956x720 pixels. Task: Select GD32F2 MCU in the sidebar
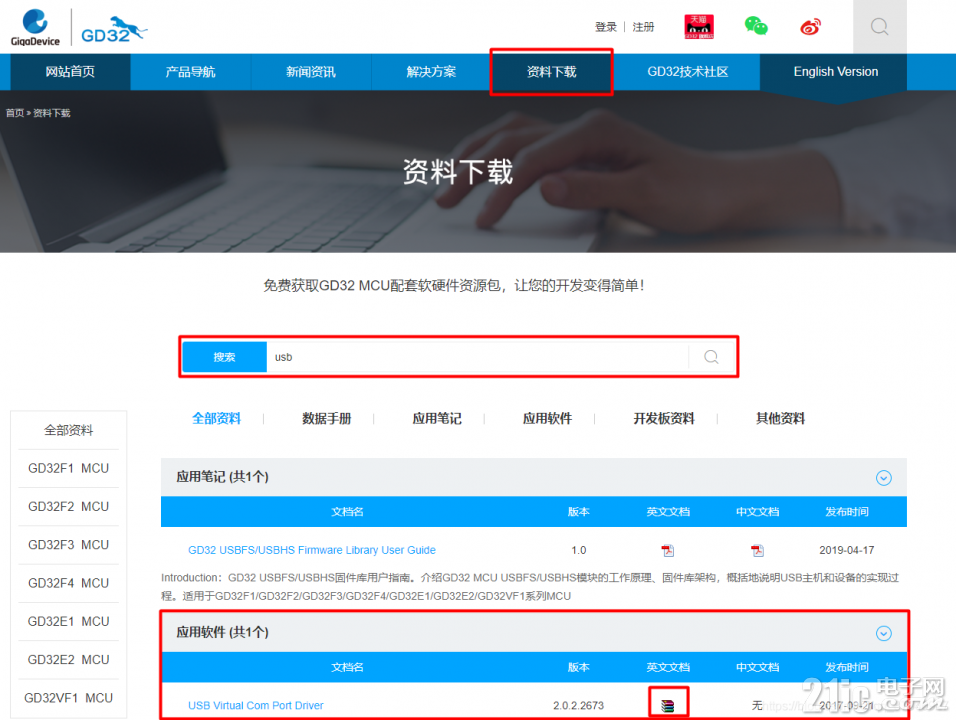(68, 507)
